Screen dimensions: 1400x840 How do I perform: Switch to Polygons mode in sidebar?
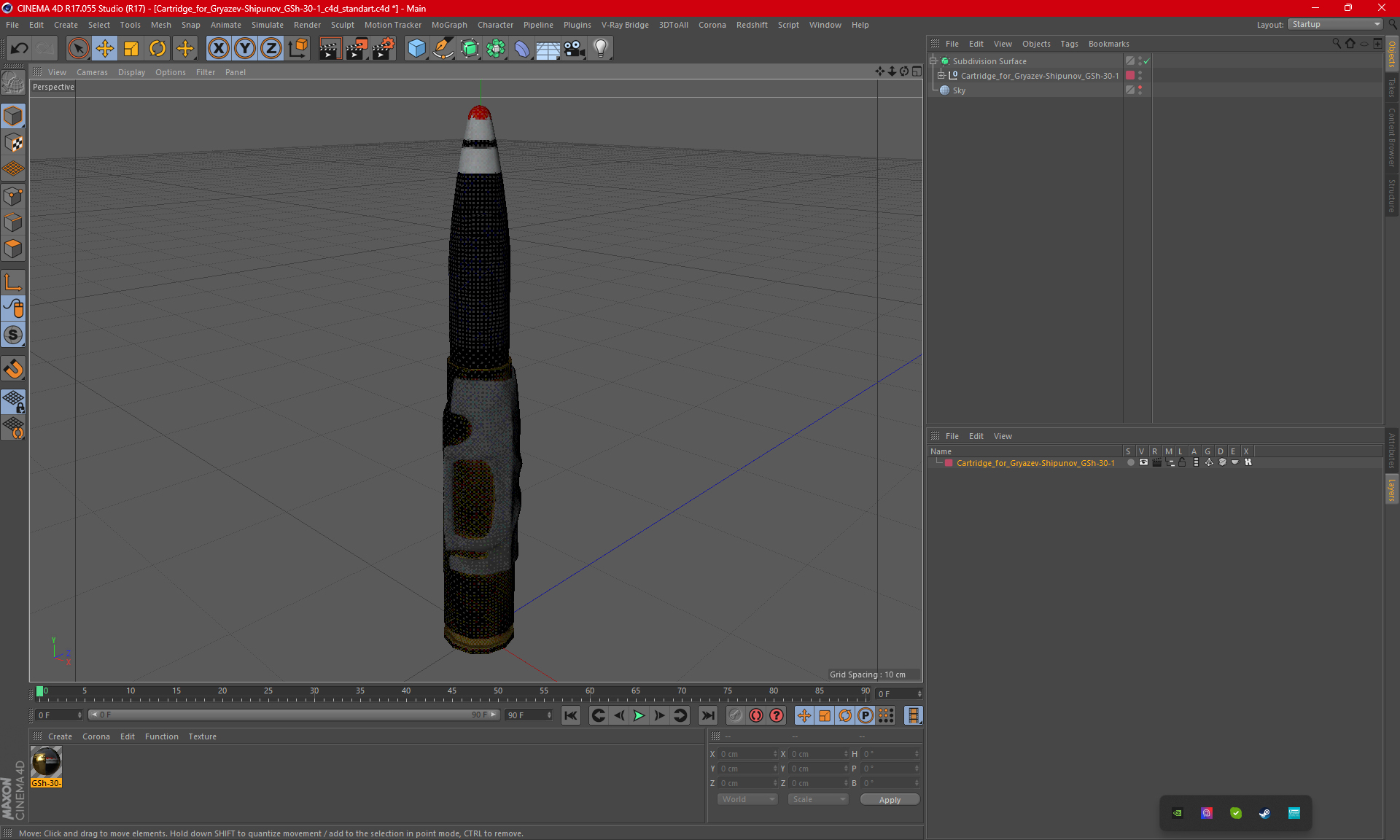(x=13, y=249)
